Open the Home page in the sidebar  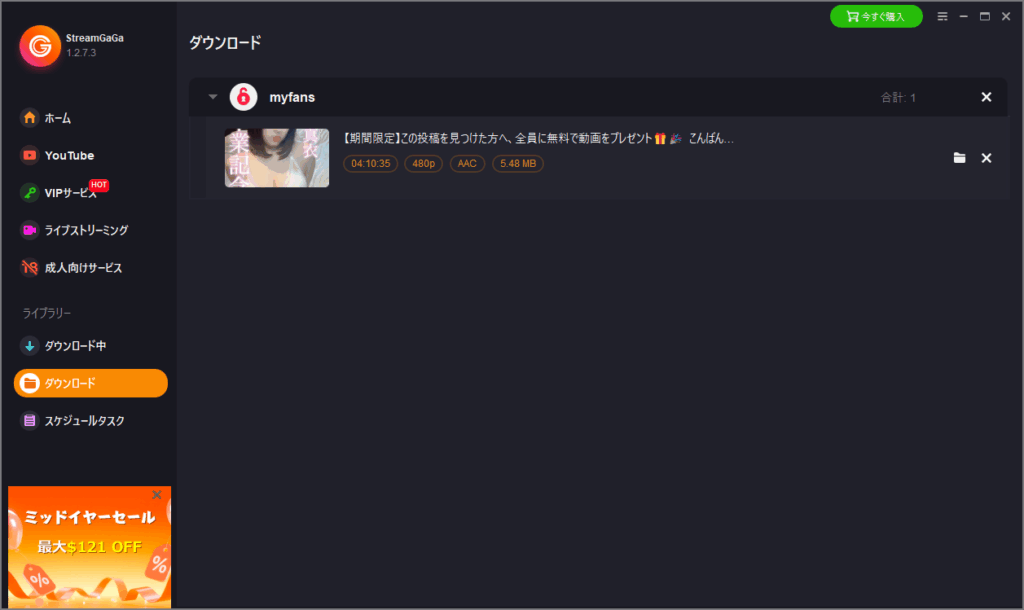(x=46, y=118)
